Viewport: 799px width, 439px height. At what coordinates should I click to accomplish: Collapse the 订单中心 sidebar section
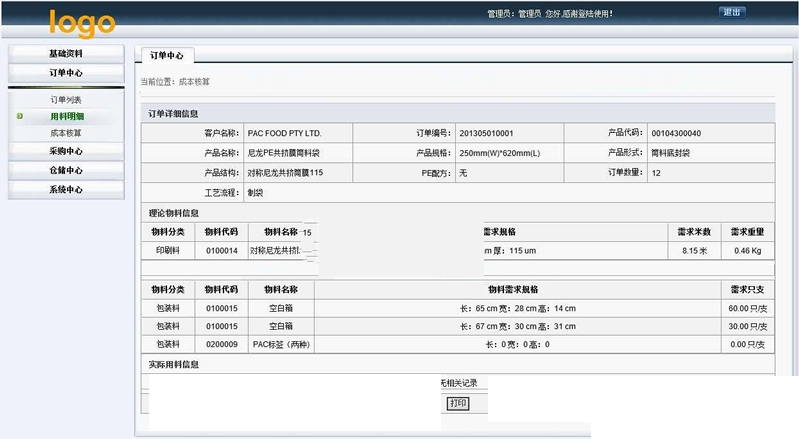point(66,73)
